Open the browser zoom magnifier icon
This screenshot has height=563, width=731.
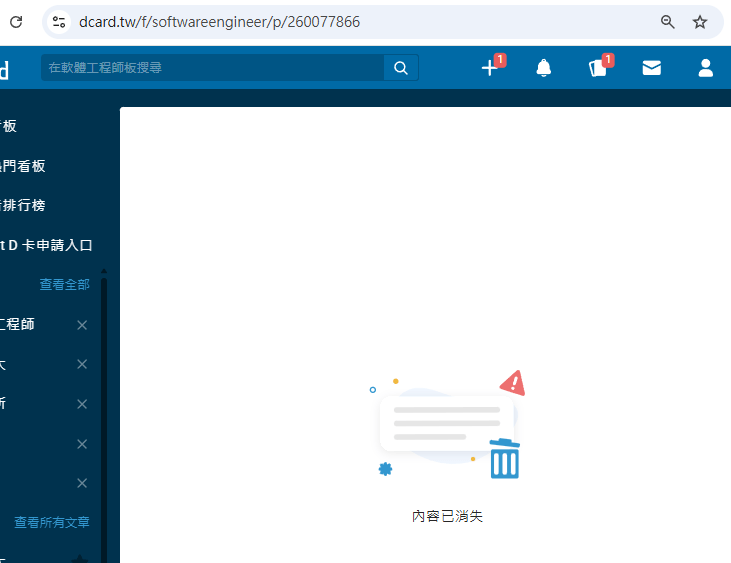pyautogui.click(x=668, y=22)
